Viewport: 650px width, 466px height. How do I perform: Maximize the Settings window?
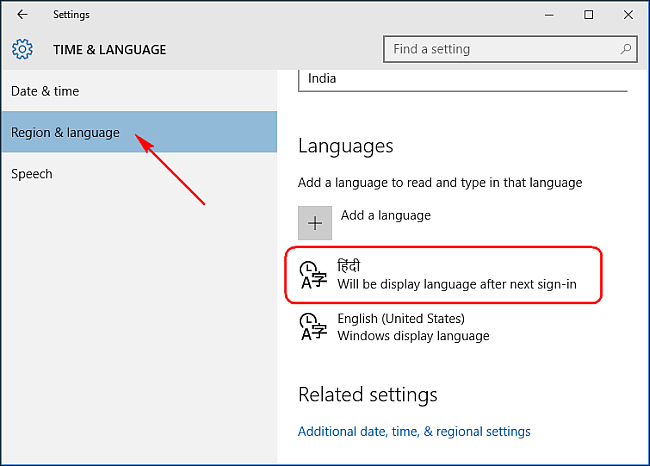click(589, 15)
